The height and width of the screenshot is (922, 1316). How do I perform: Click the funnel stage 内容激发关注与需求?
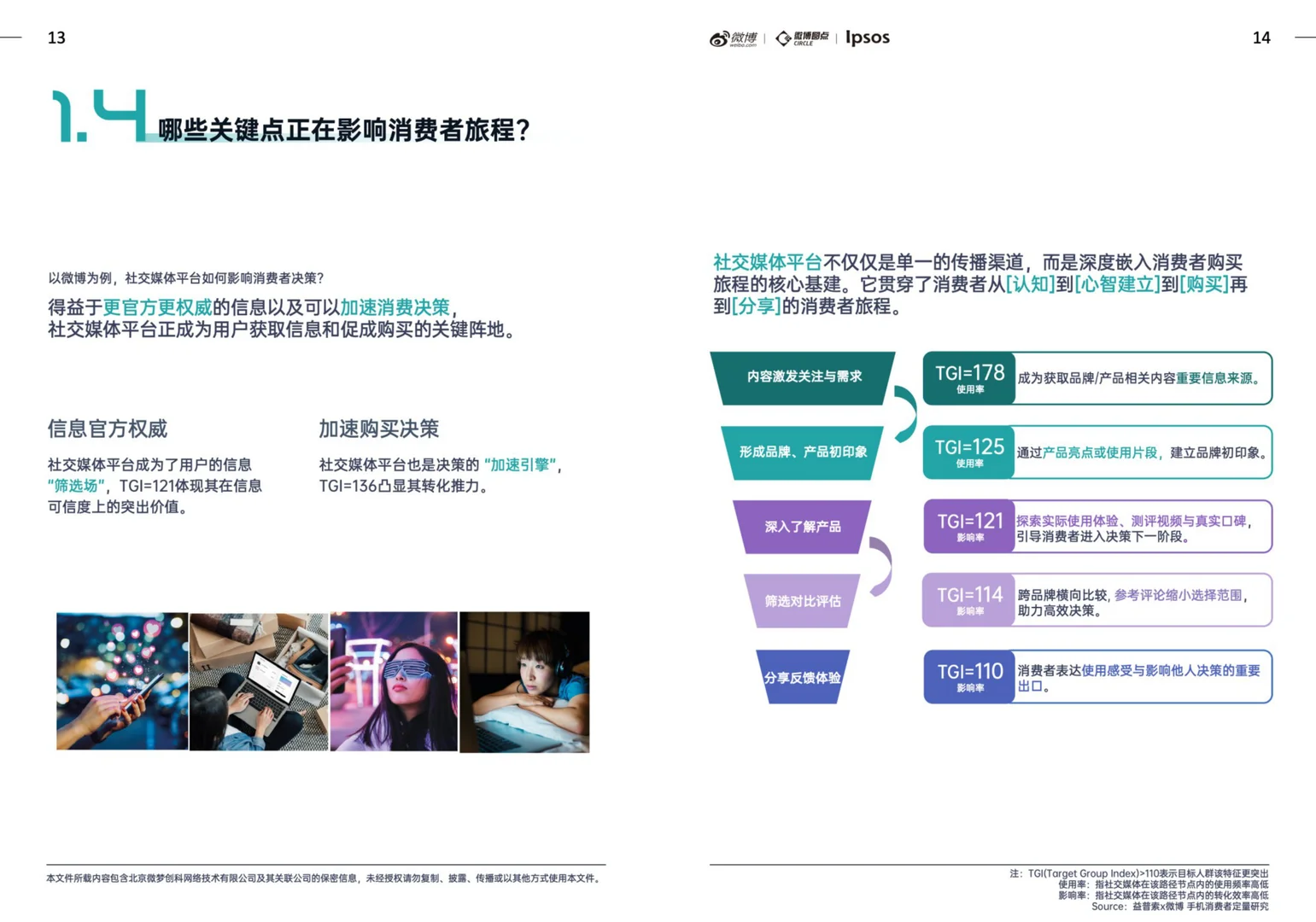click(803, 376)
